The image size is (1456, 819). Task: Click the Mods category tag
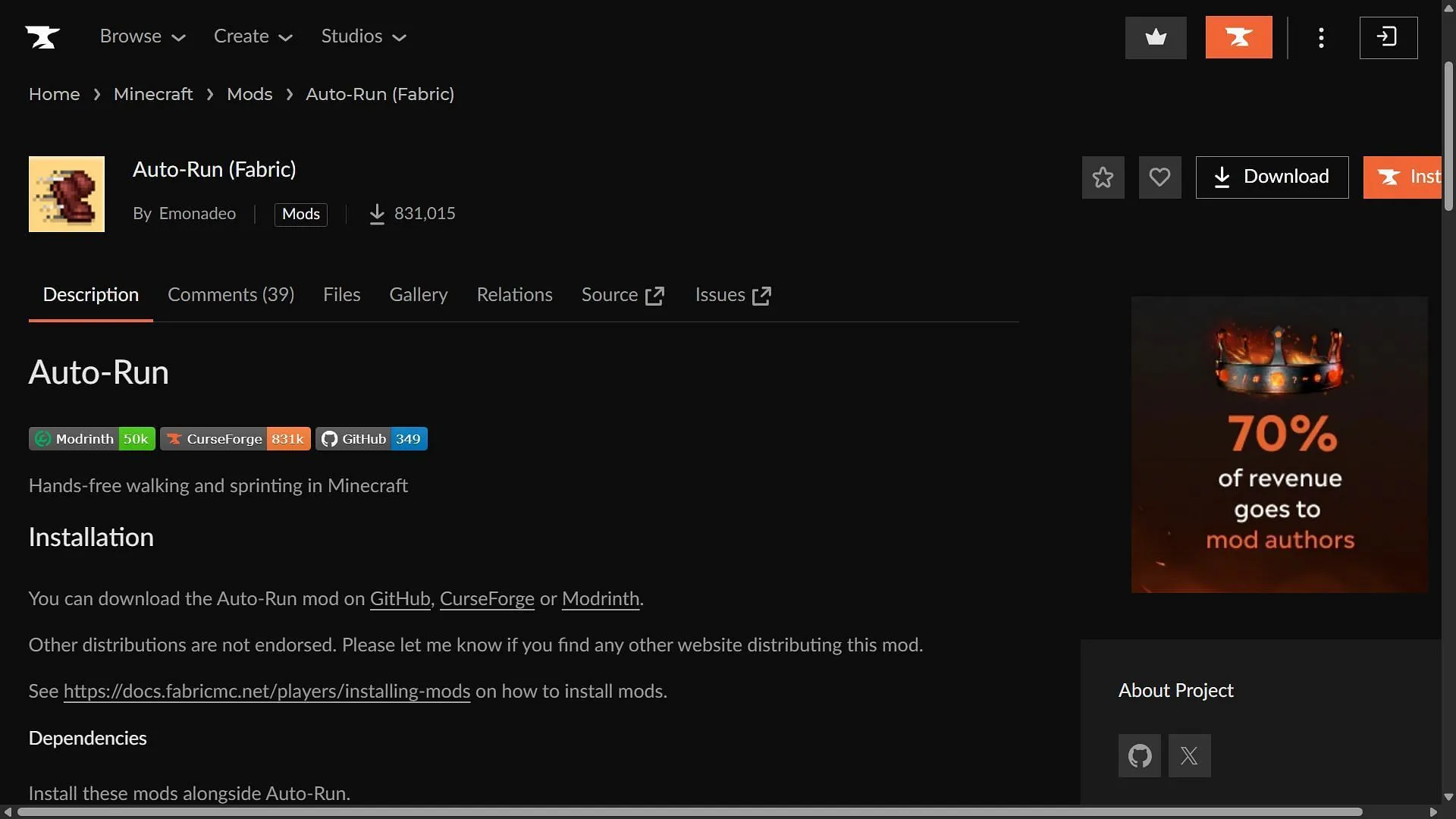(x=301, y=215)
